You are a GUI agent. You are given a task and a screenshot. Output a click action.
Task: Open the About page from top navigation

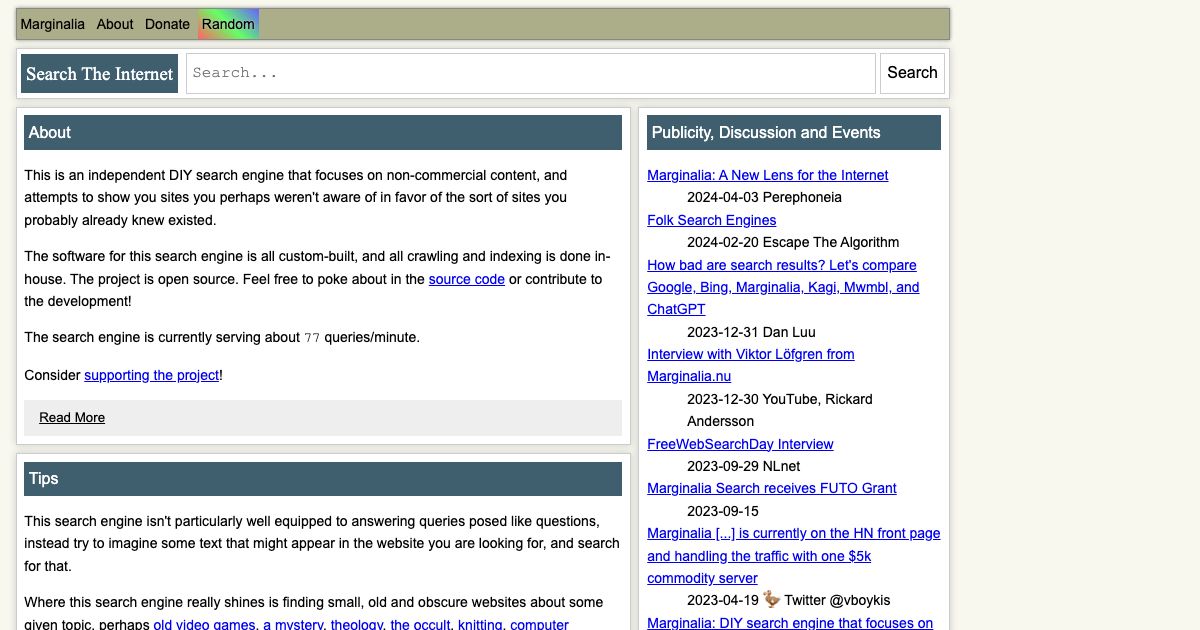tap(114, 24)
